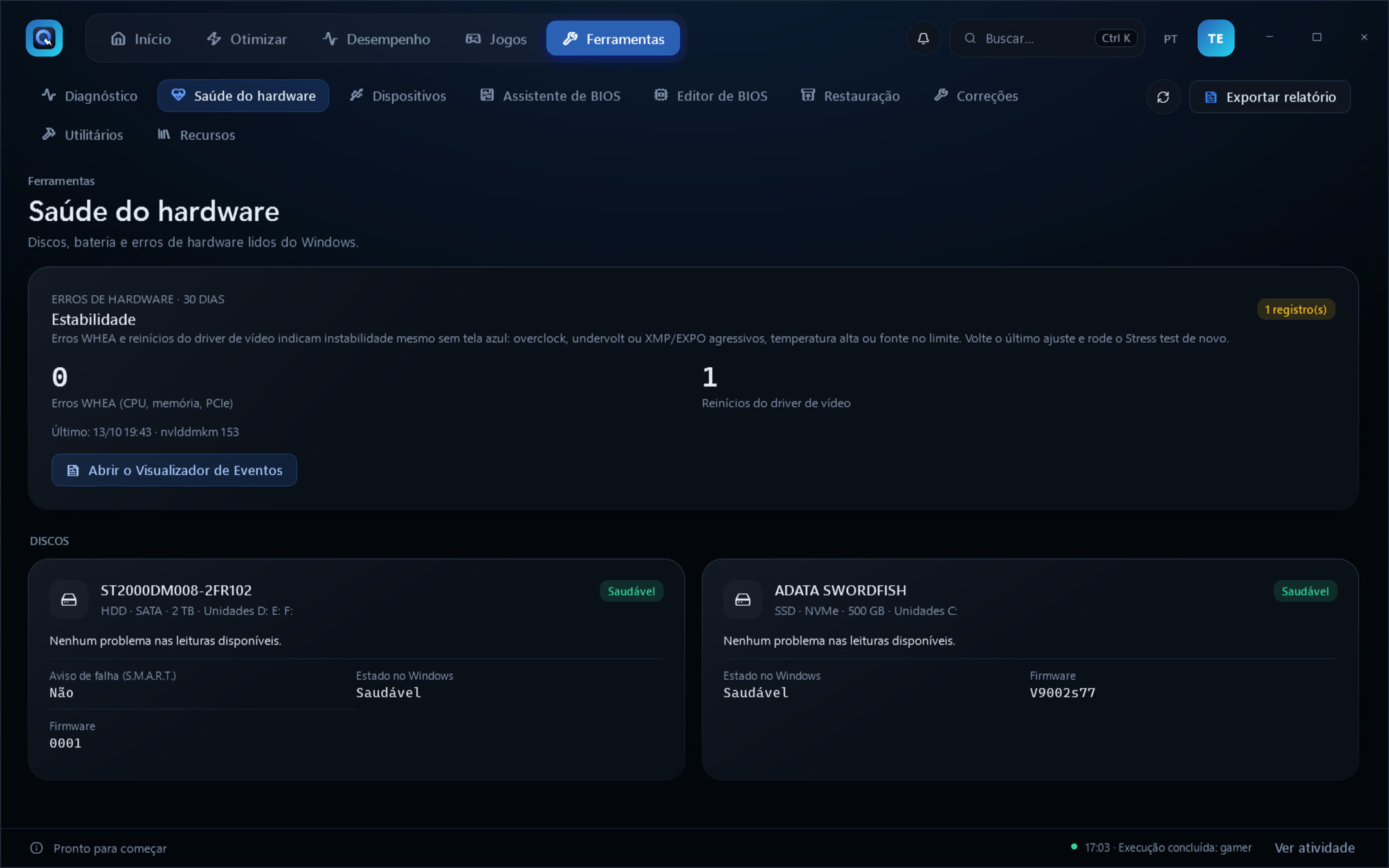Open the Dispositivos sub-tab
This screenshot has height=868, width=1389.
[398, 96]
